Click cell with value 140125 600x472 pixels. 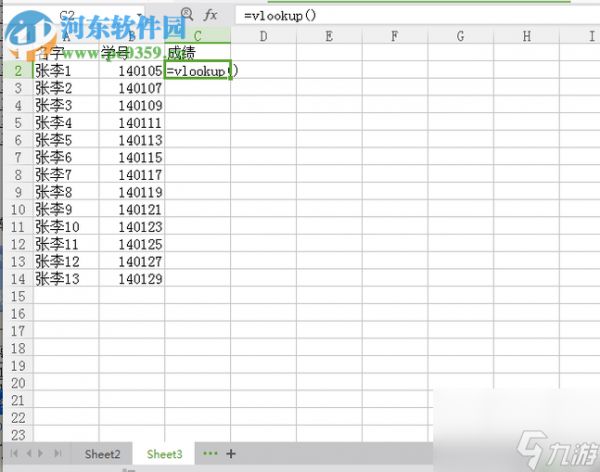132,244
